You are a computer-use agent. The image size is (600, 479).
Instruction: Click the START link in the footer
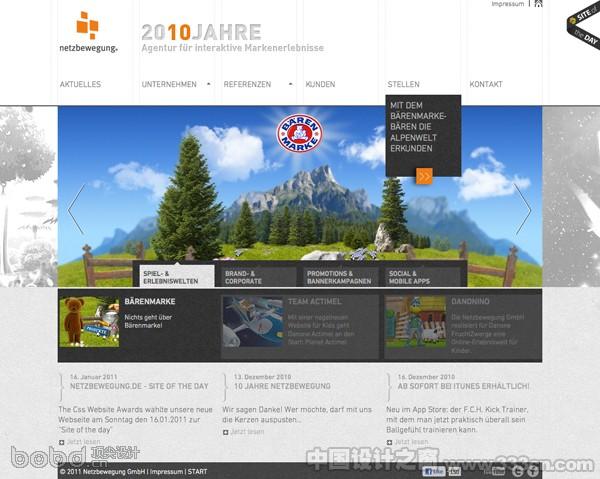(x=197, y=472)
